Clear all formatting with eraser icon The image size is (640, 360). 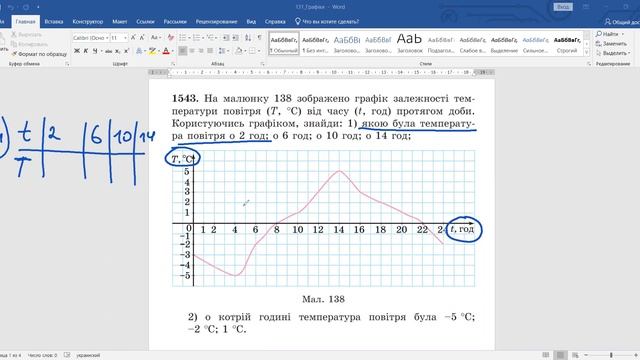click(171, 38)
